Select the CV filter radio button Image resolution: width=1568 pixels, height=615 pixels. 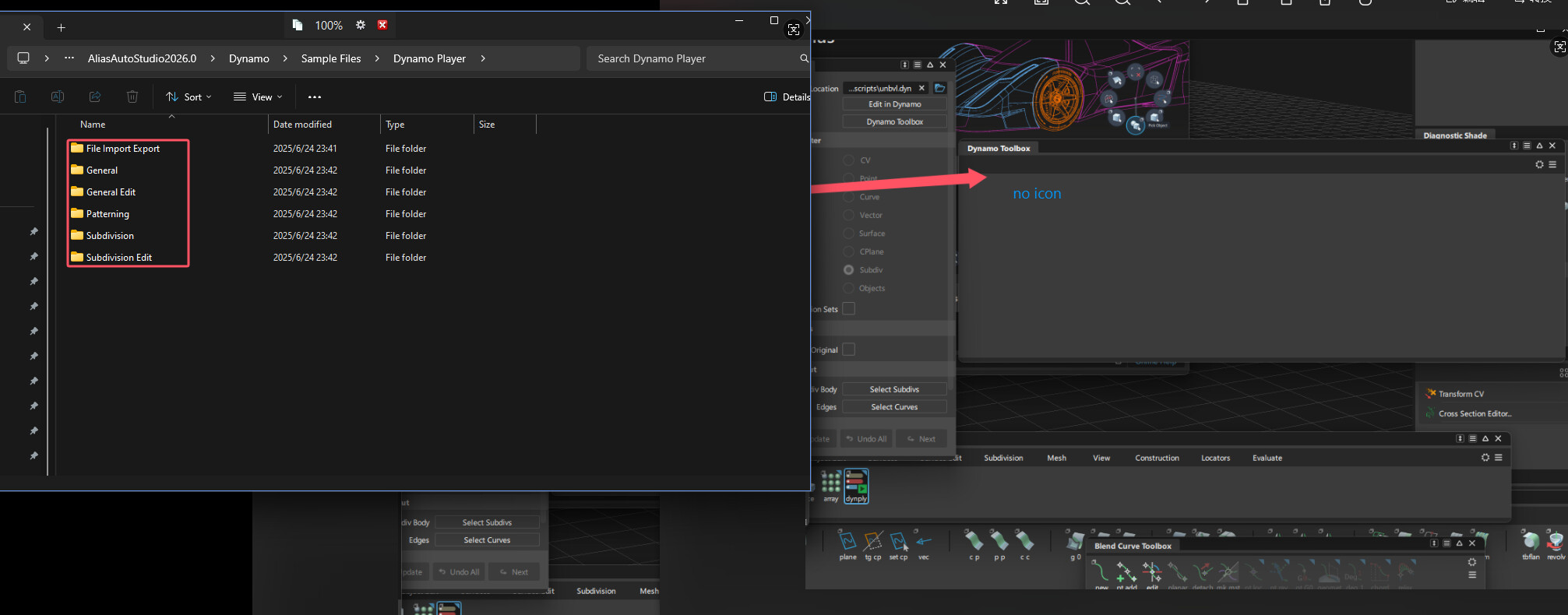(x=848, y=160)
